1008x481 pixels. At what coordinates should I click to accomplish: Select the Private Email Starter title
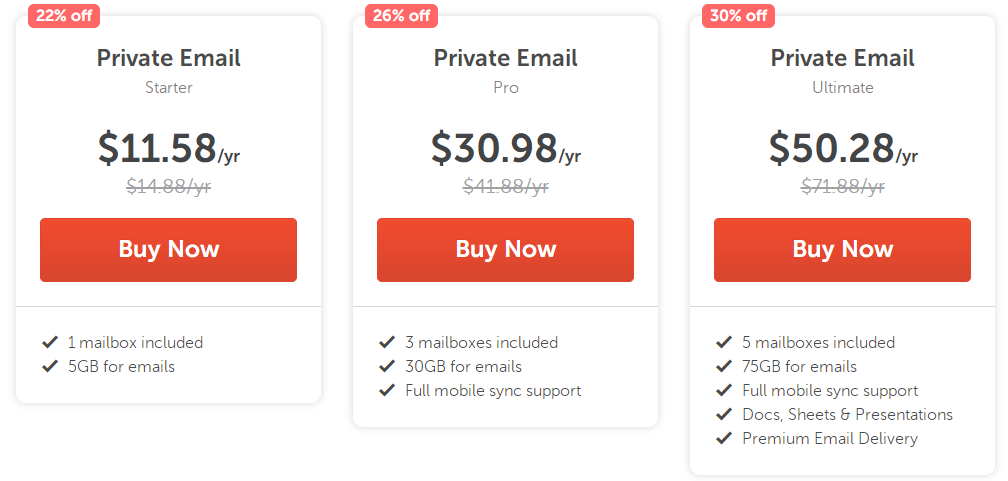(168, 58)
